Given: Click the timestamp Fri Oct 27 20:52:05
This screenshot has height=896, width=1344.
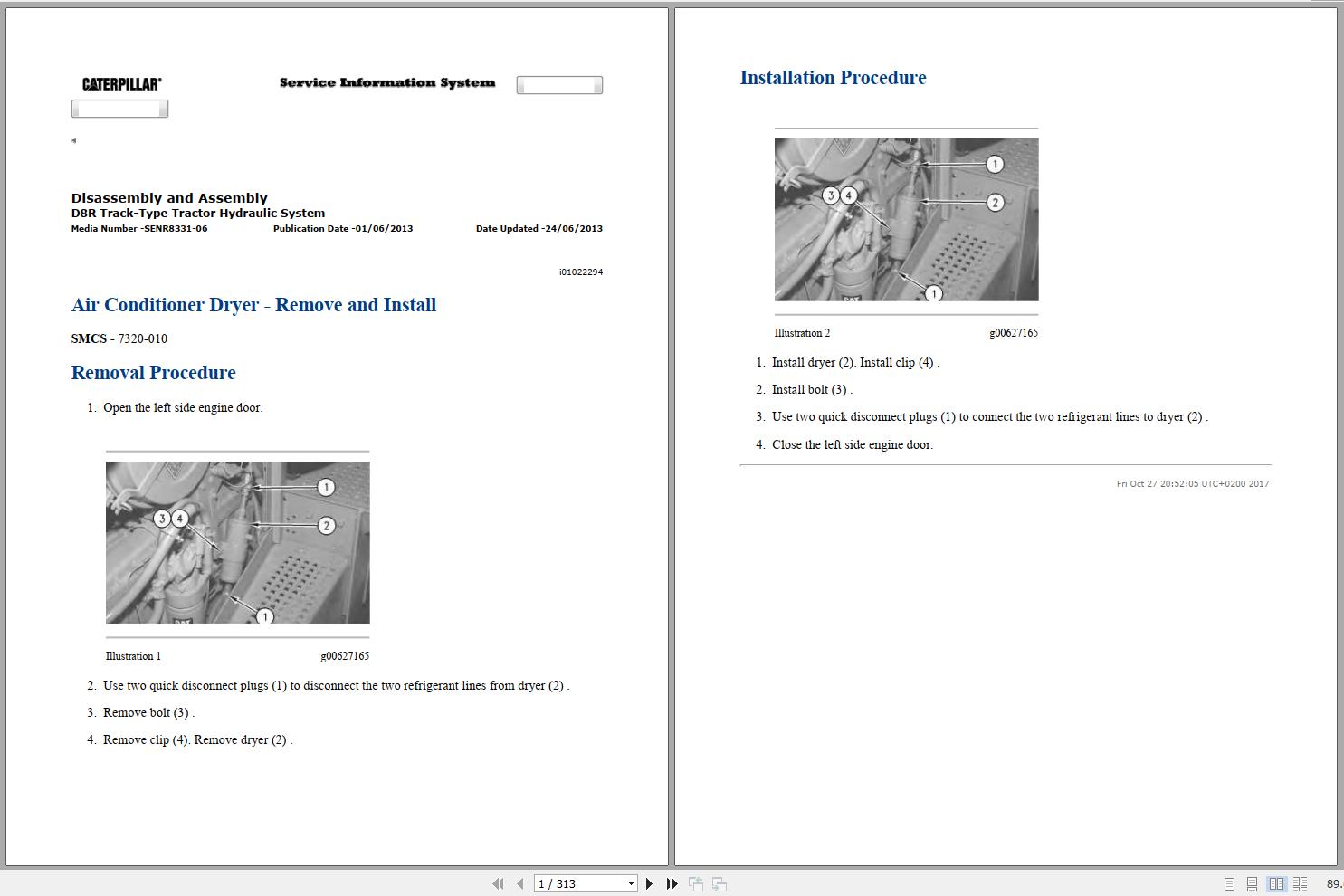Looking at the screenshot, I should (x=1193, y=484).
